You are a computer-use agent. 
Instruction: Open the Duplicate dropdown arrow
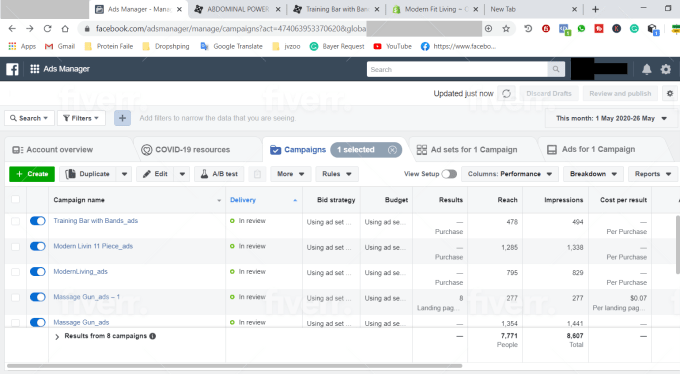coord(124,174)
